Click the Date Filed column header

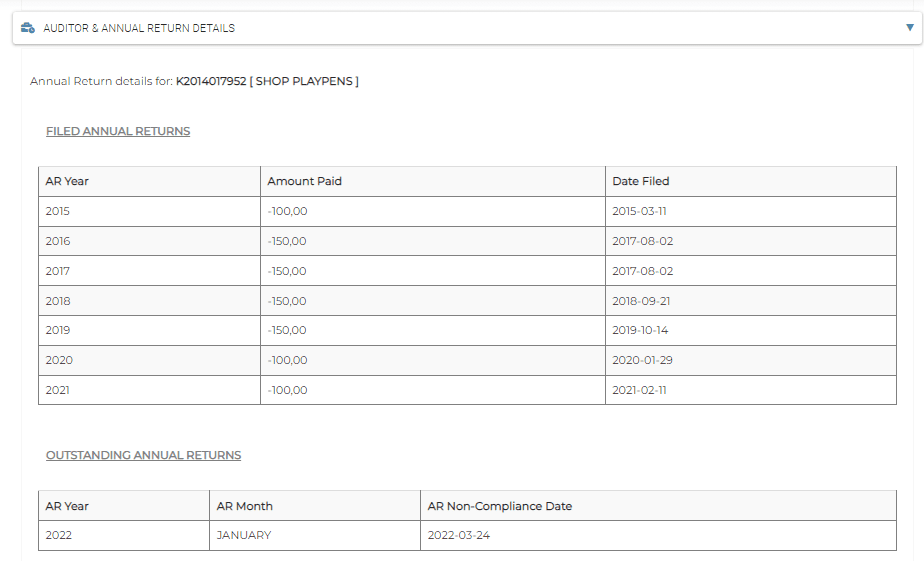click(641, 181)
